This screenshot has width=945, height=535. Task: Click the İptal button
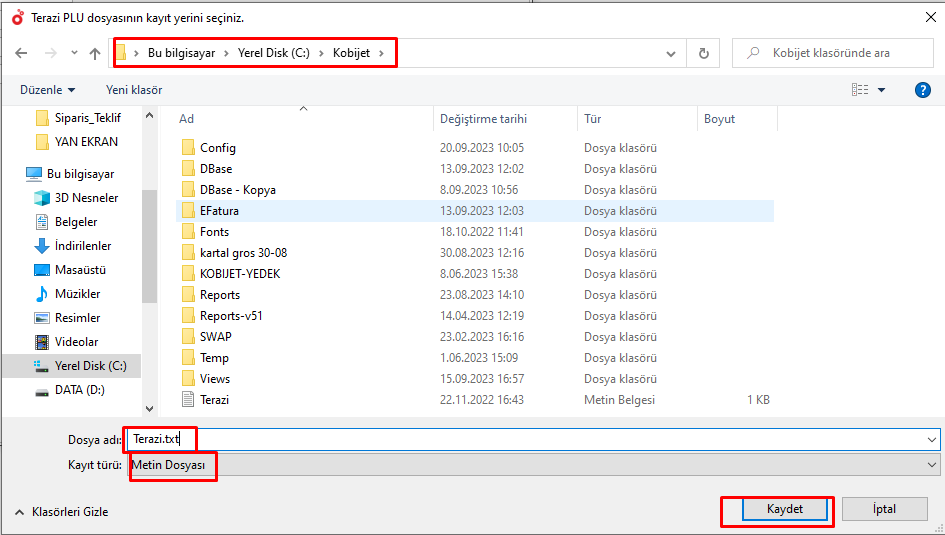[x=884, y=509]
